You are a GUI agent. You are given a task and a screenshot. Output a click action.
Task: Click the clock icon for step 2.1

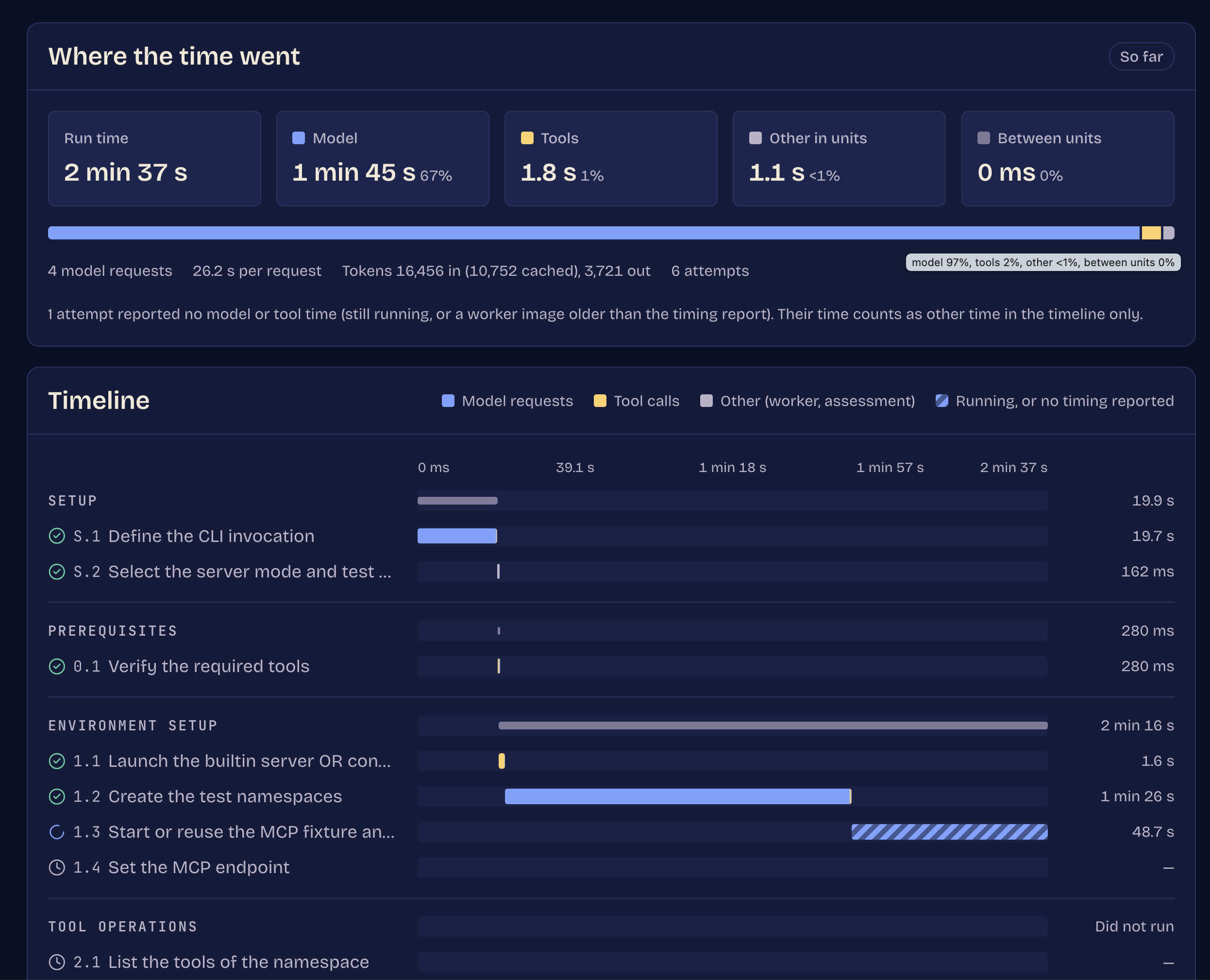click(x=57, y=963)
